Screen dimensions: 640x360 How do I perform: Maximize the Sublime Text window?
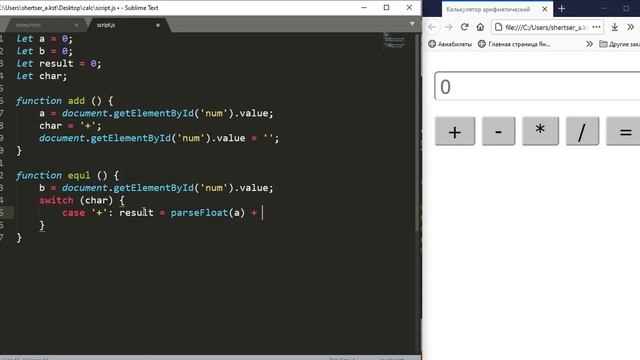coord(387,7)
